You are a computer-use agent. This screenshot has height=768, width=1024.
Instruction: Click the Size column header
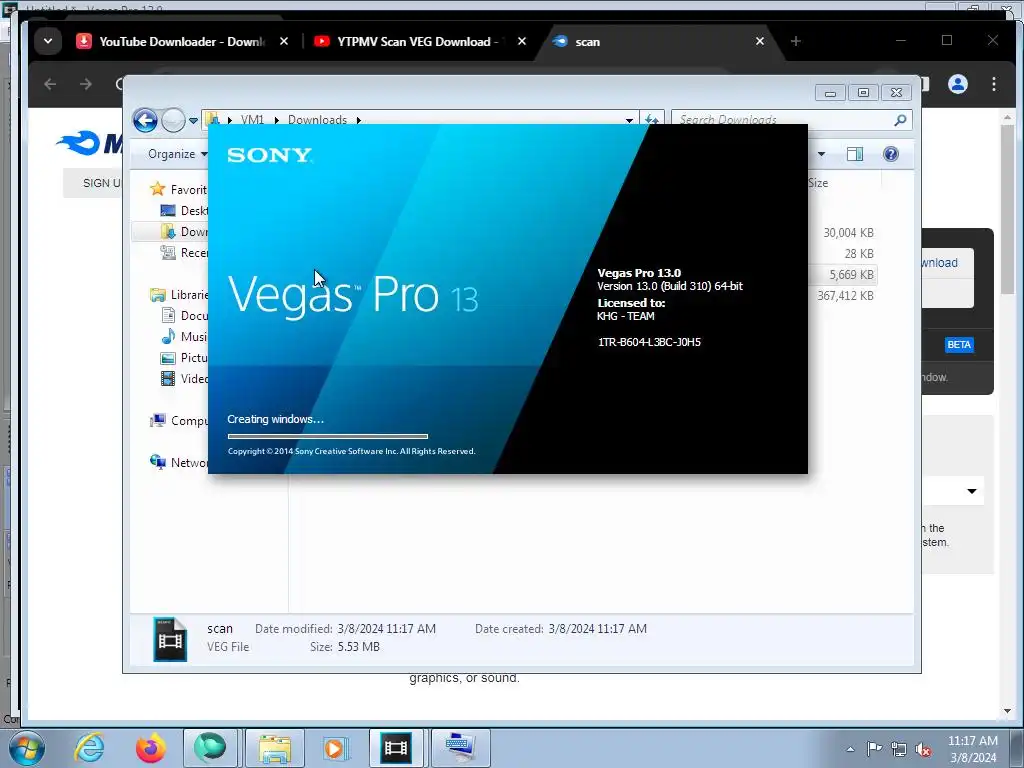tap(842, 183)
